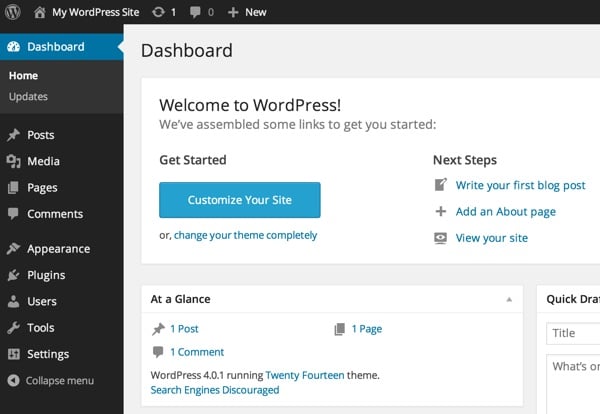
Task: Open the New content menu
Action: (247, 12)
